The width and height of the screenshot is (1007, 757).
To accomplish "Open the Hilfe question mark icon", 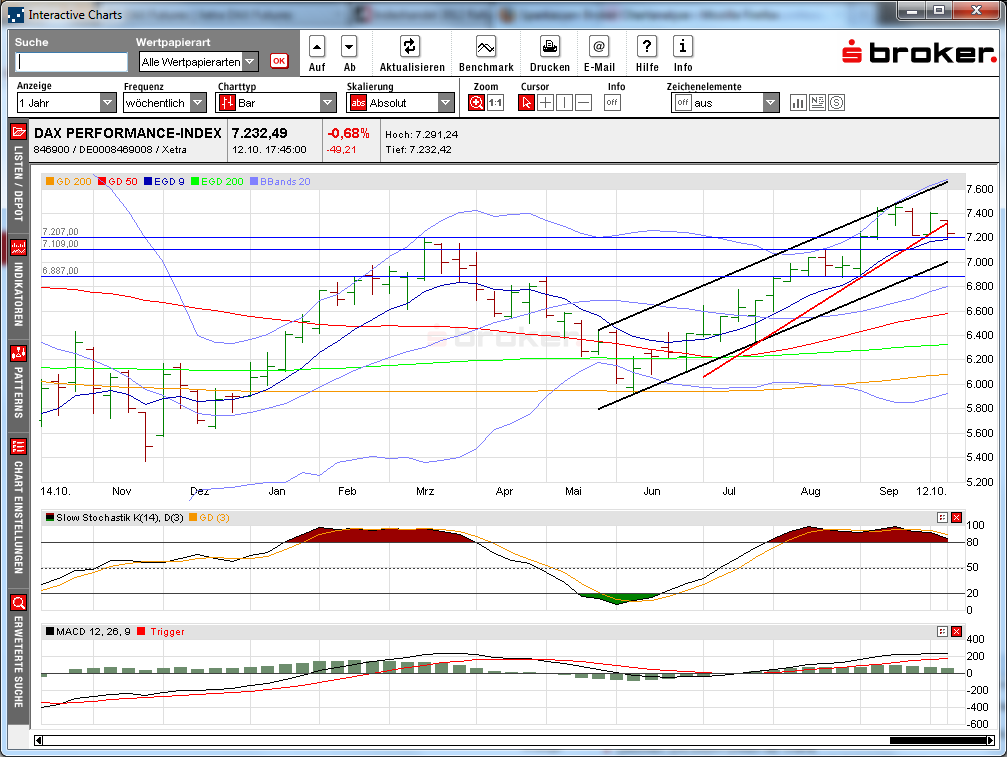I will click(647, 46).
